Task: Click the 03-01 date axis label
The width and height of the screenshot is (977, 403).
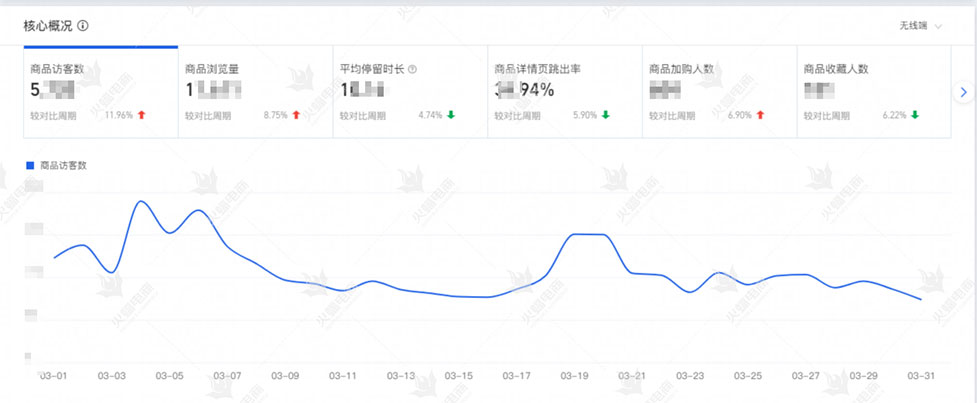Action: point(53,376)
